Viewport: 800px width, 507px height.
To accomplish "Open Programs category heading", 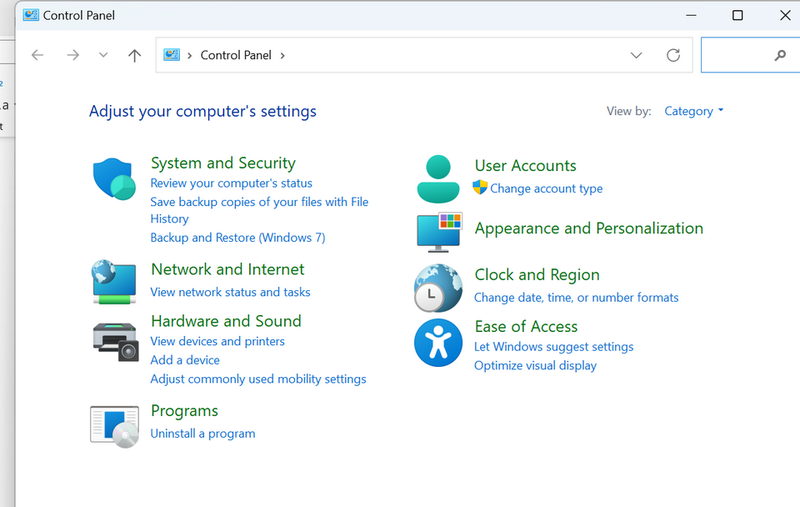I will [184, 411].
